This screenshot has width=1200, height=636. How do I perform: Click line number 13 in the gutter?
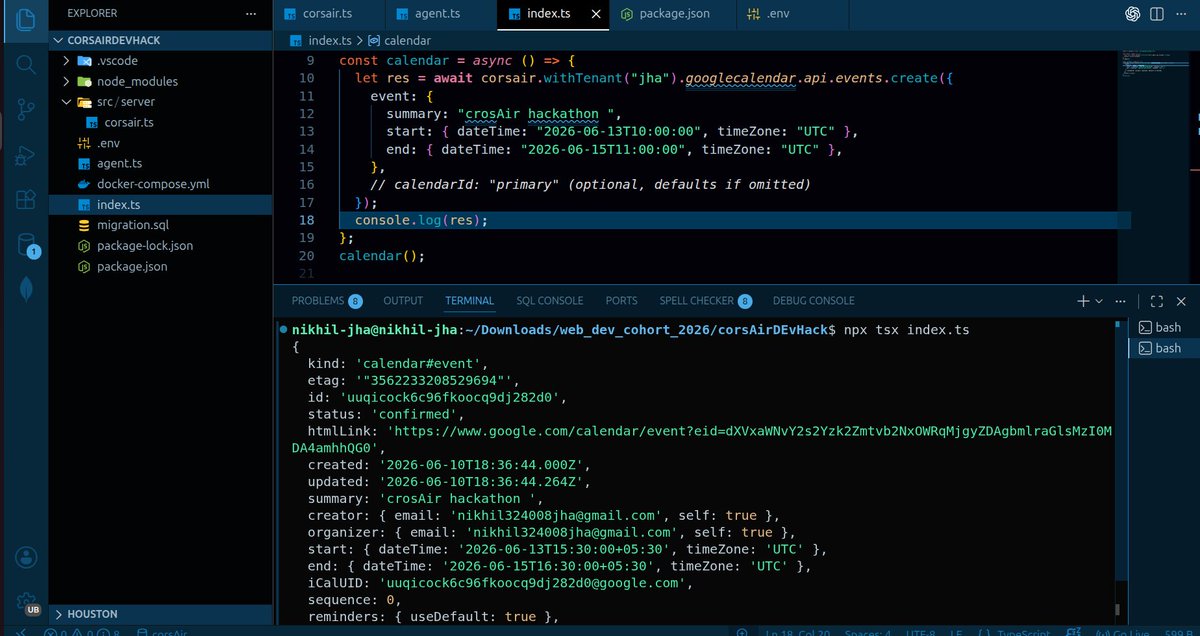[x=306, y=131]
